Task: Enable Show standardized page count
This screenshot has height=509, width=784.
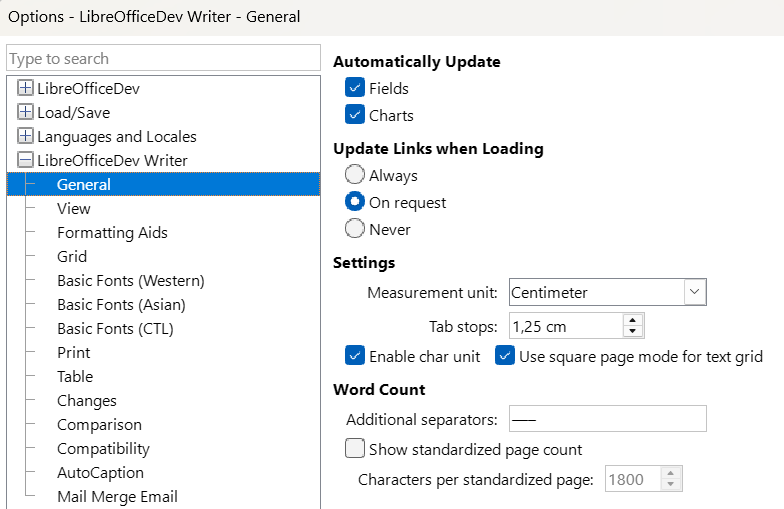Action: (355, 449)
